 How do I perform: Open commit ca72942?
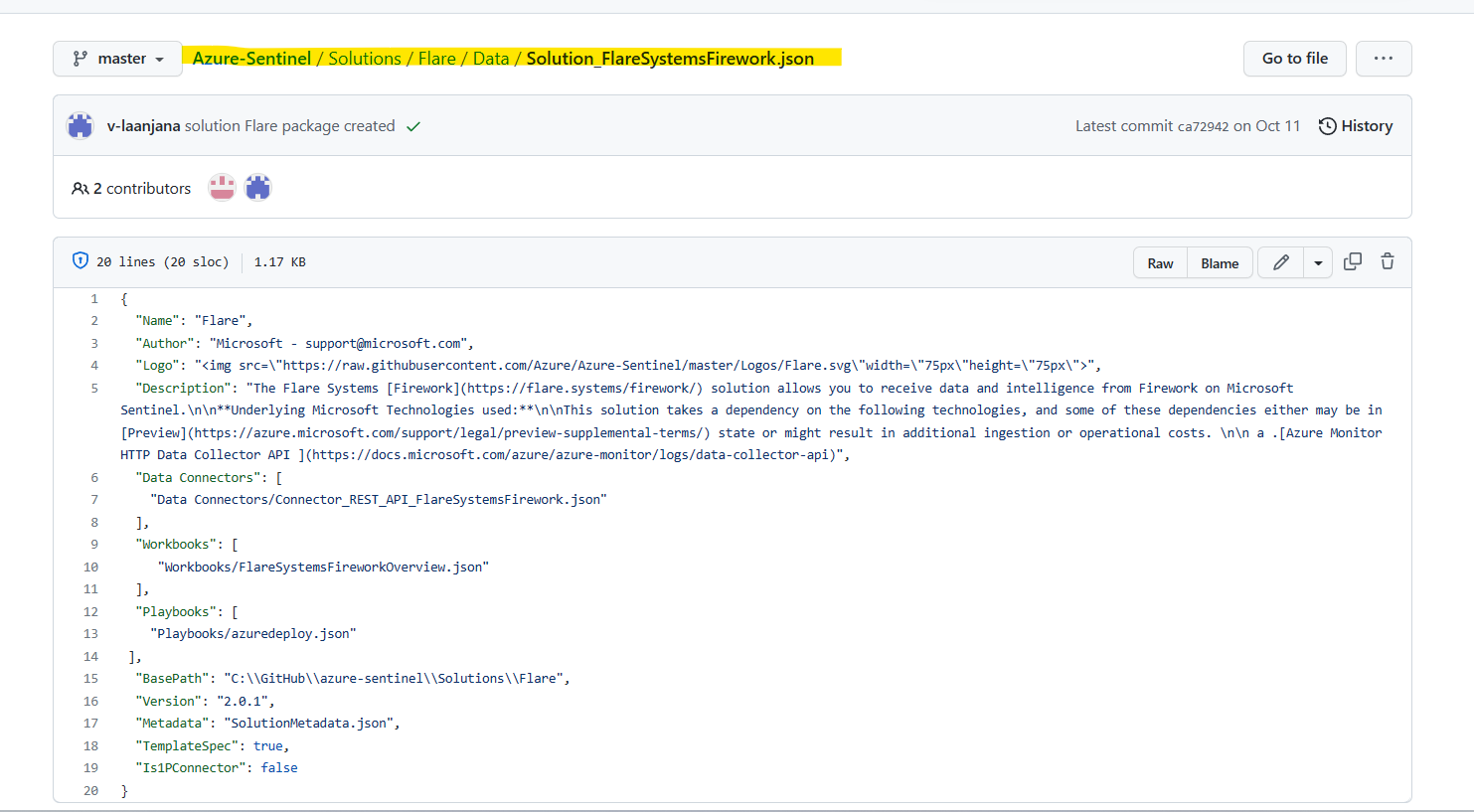1203,126
